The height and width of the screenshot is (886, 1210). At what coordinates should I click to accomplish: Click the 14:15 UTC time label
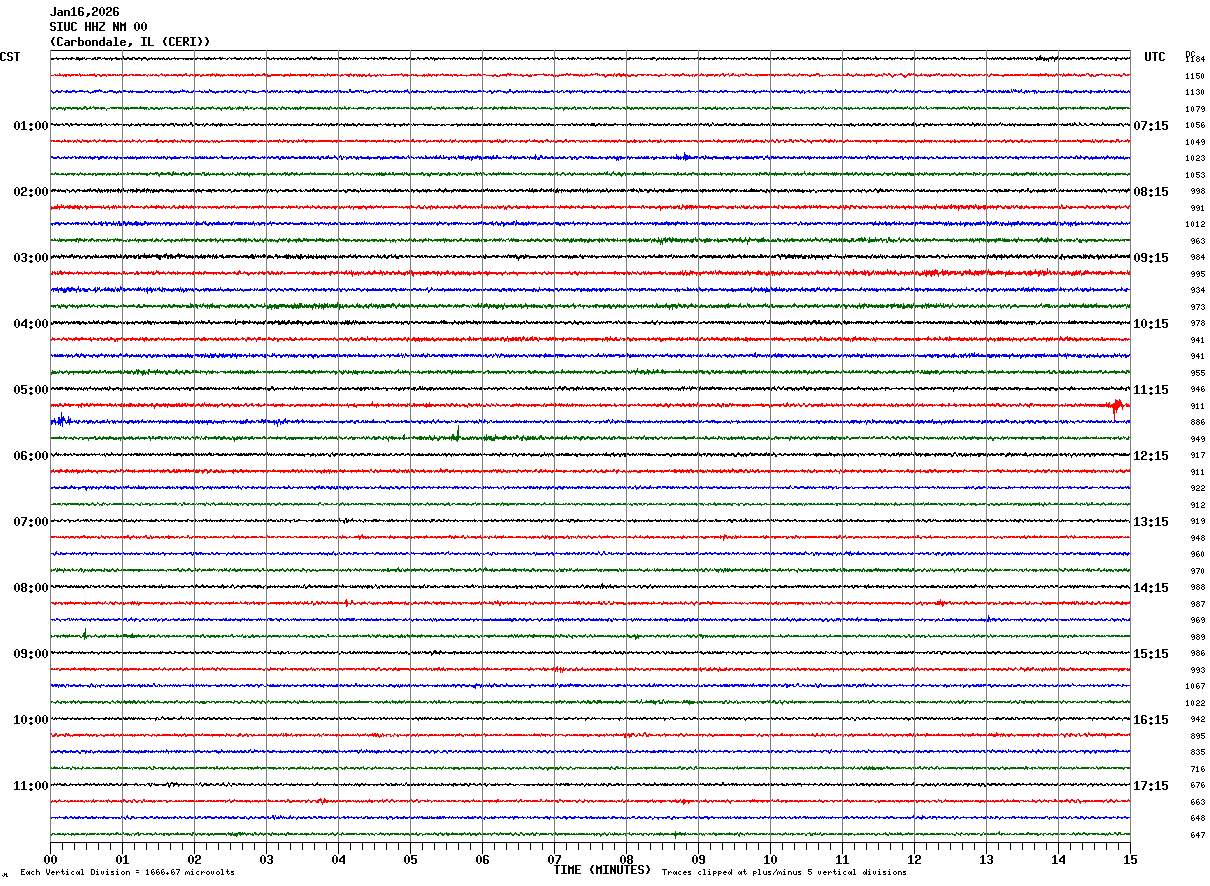1151,588
